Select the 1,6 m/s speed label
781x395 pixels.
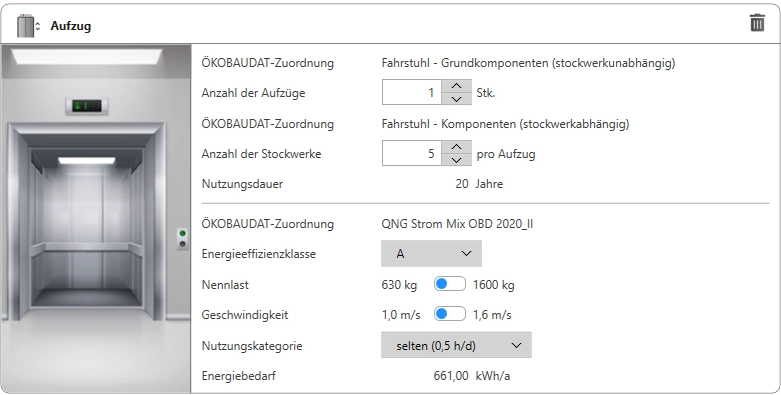[x=492, y=315]
